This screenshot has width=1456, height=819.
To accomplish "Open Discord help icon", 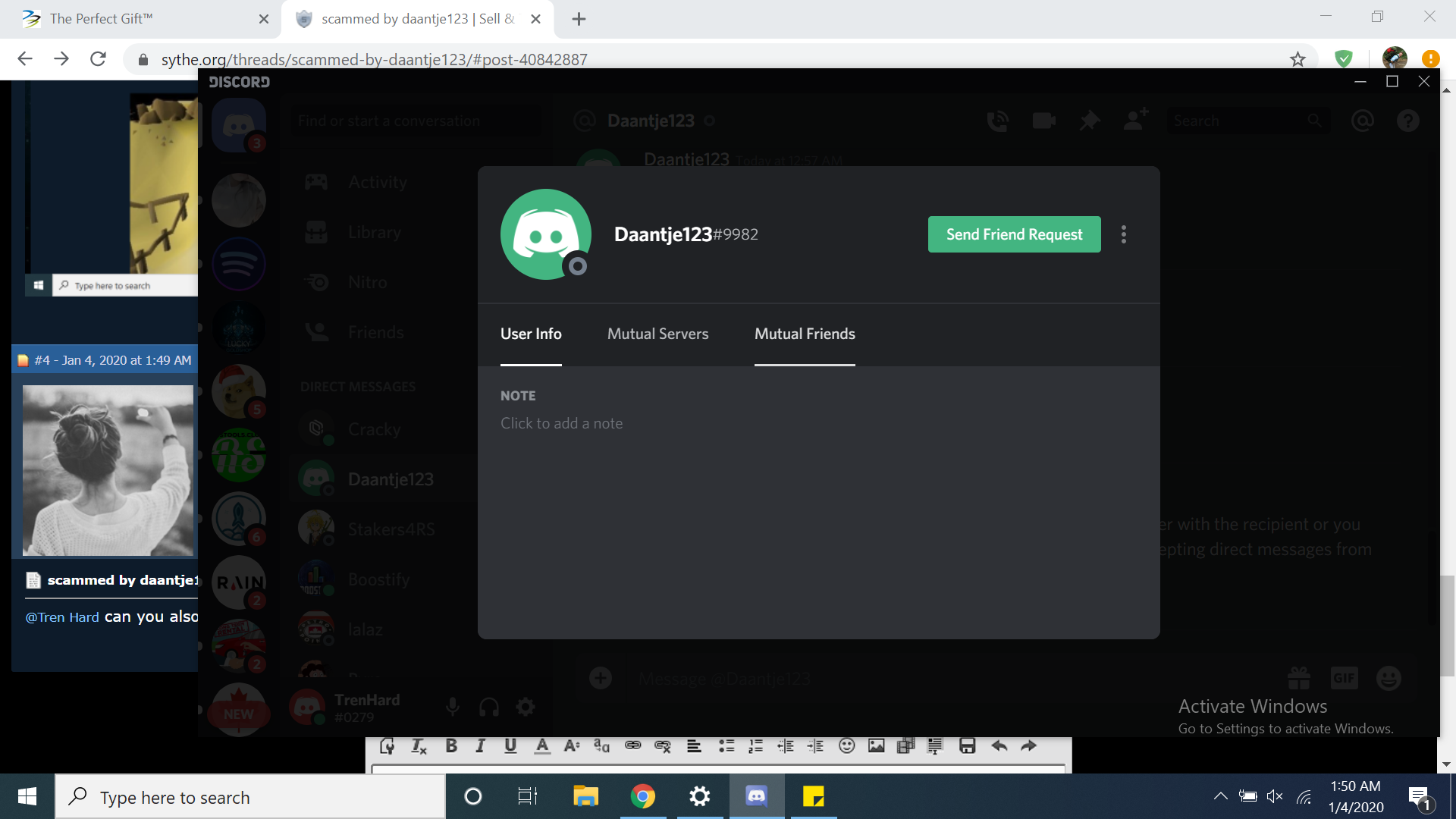I will click(x=1408, y=121).
